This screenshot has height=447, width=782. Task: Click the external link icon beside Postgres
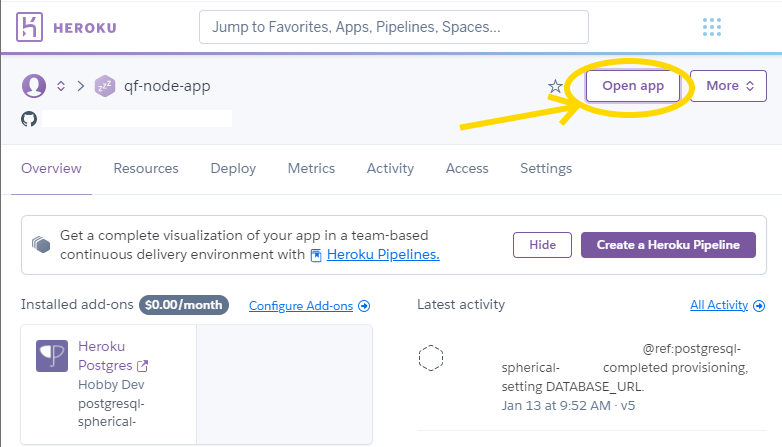[x=142, y=366]
